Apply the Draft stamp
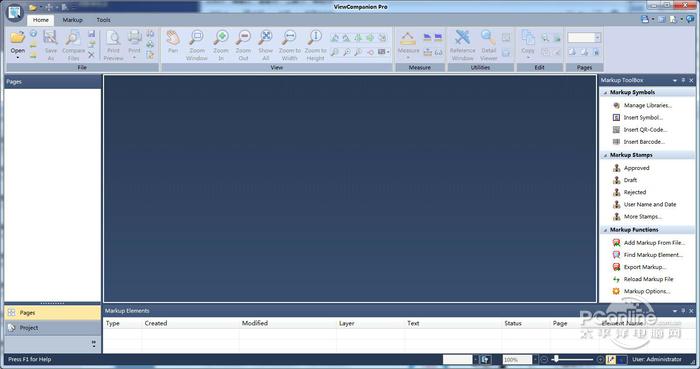 pos(630,180)
